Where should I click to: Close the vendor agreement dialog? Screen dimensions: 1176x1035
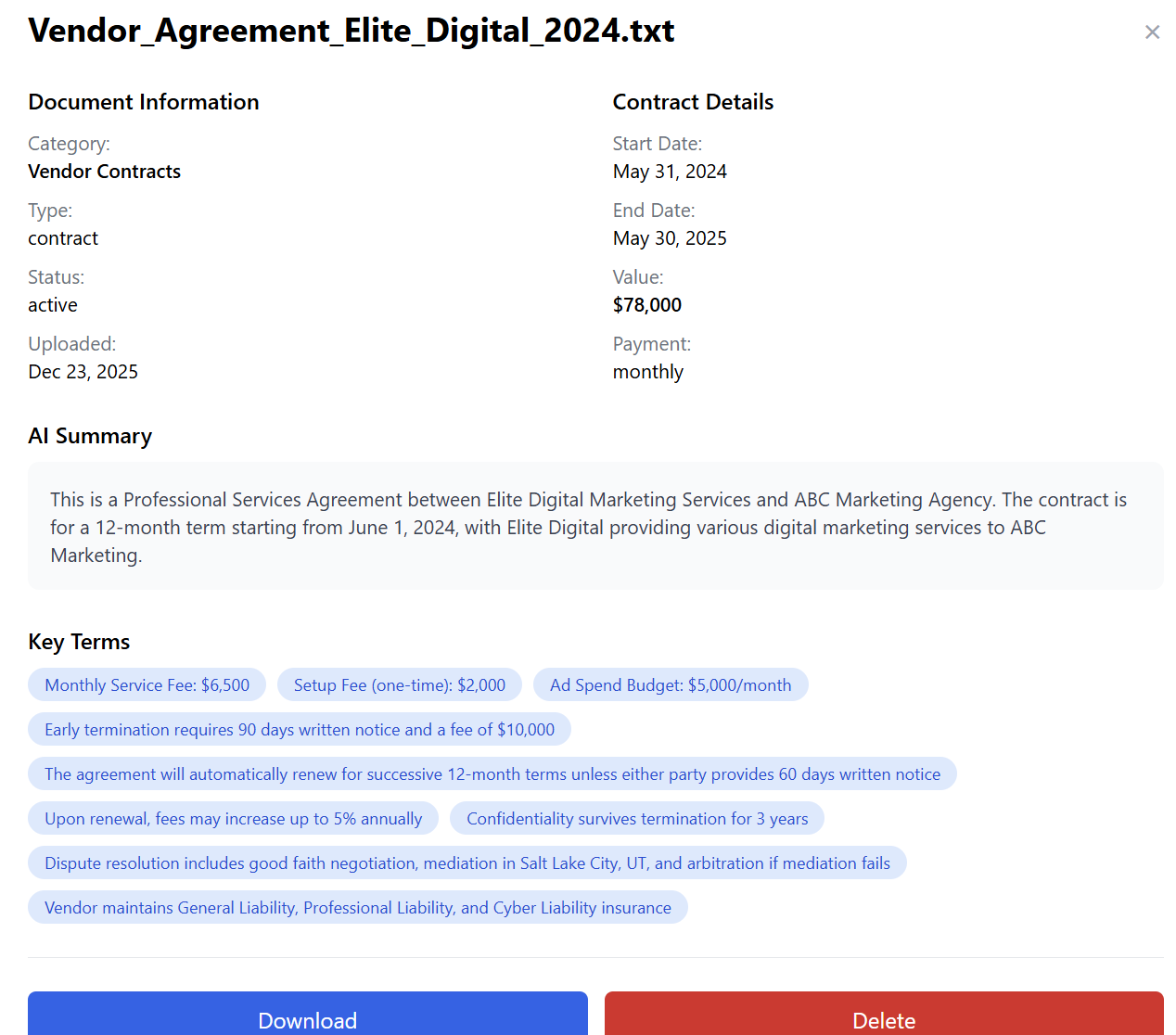coord(1152,32)
